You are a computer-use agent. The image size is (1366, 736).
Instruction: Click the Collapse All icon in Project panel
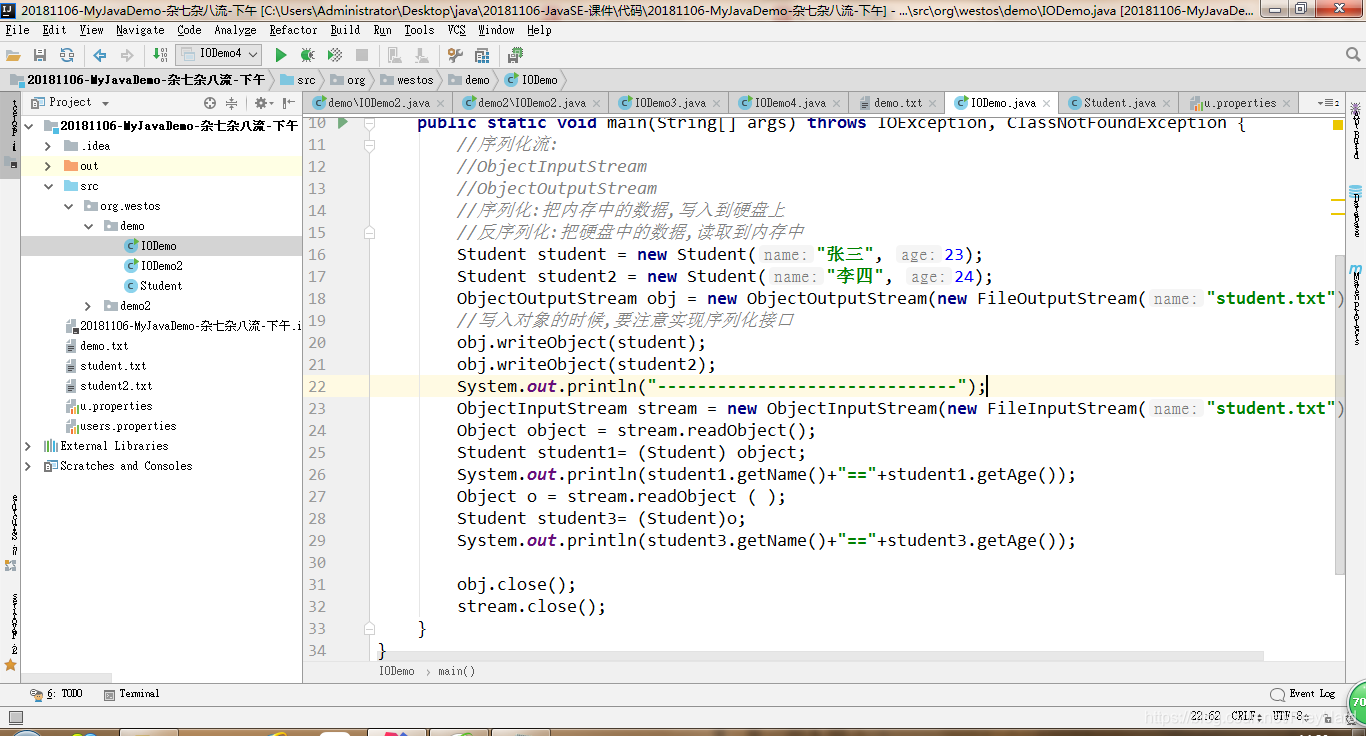click(232, 103)
